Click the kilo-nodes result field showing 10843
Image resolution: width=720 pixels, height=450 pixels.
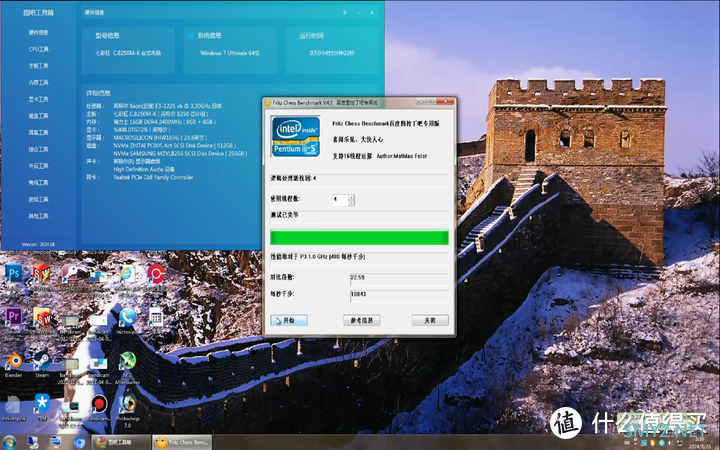click(x=399, y=294)
